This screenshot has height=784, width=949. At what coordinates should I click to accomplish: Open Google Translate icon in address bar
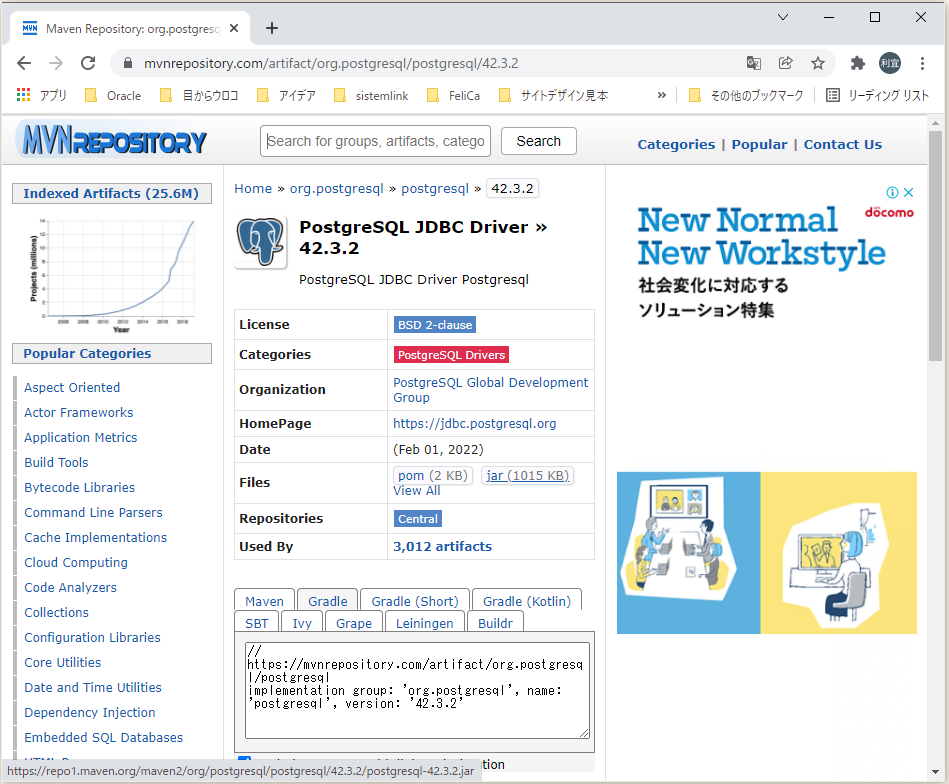click(x=753, y=62)
